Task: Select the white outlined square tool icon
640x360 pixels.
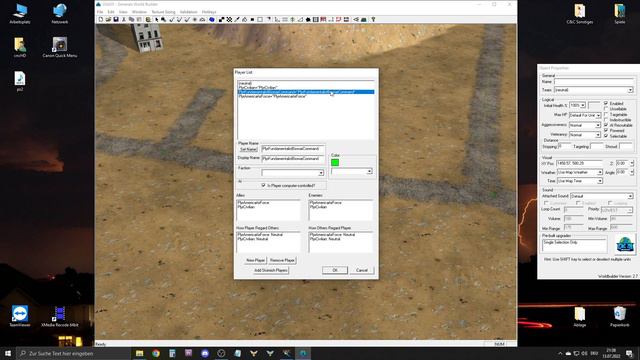Action: (260, 19)
